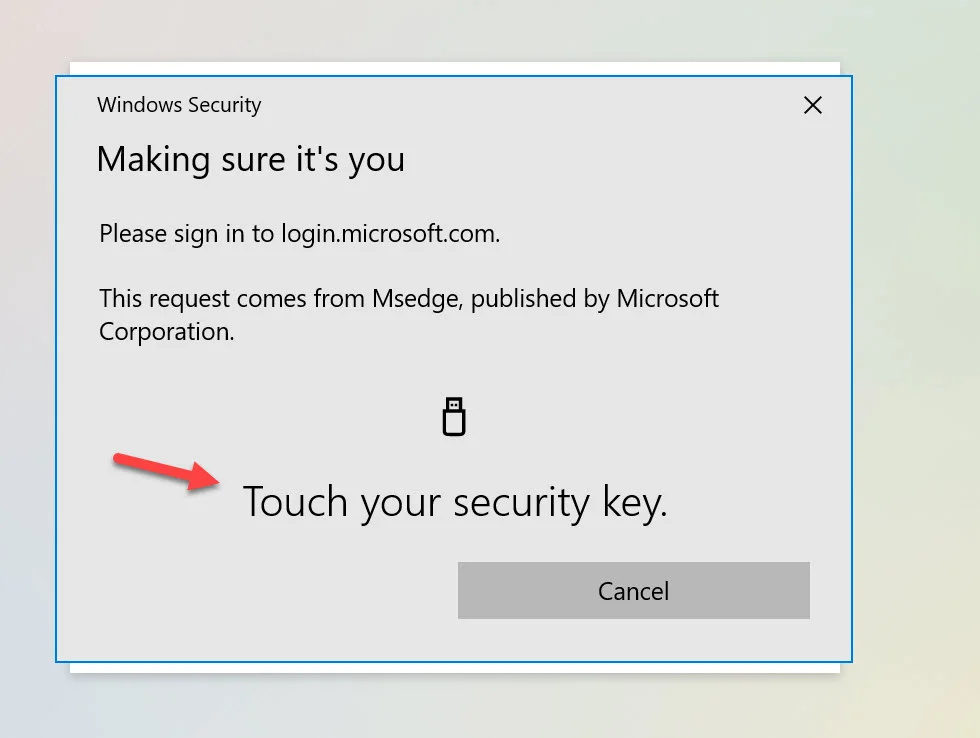This screenshot has height=738, width=980.
Task: Click the 'Making sure it's you' heading
Action: (x=251, y=159)
